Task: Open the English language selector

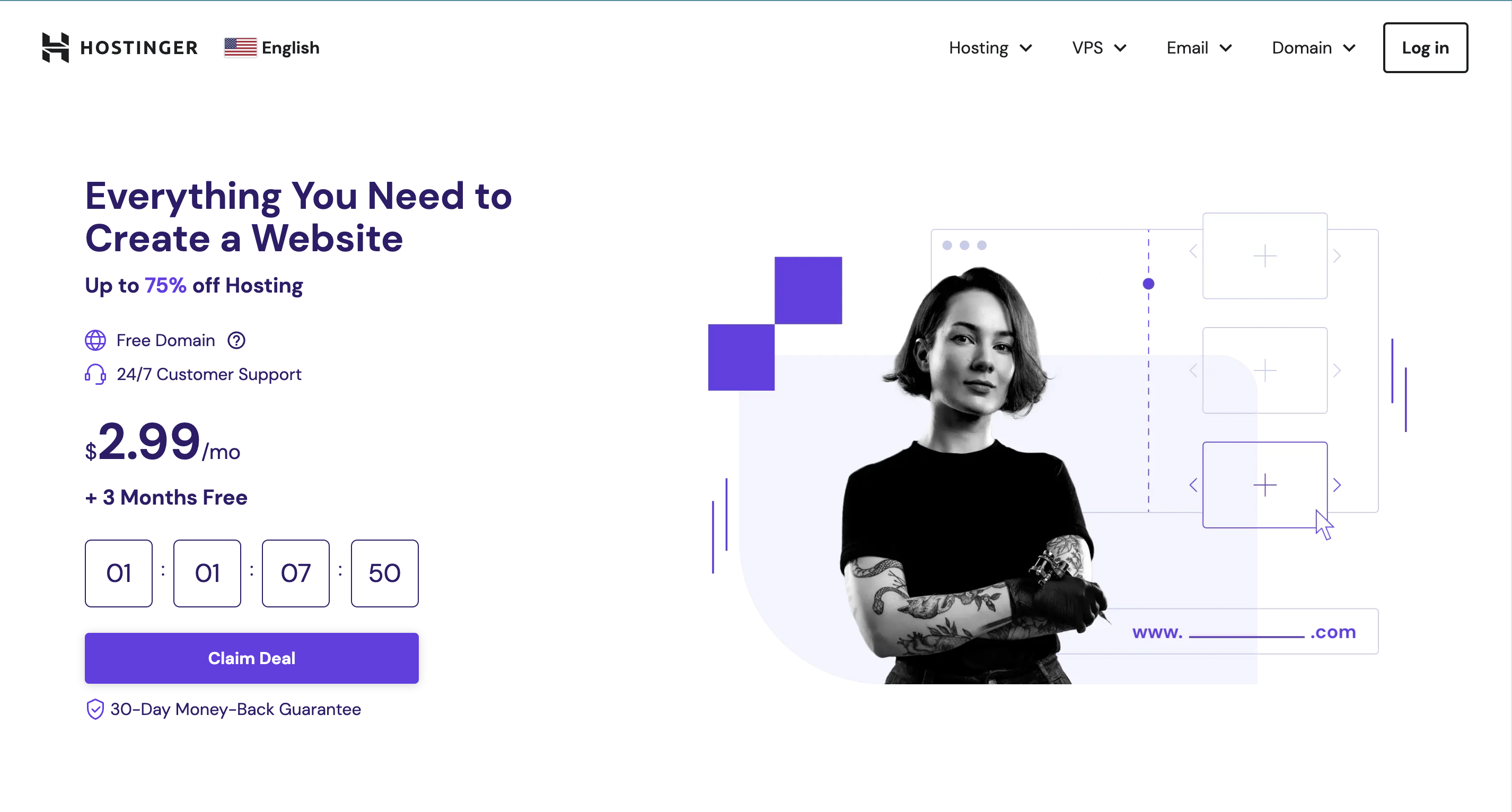Action: pyautogui.click(x=272, y=48)
